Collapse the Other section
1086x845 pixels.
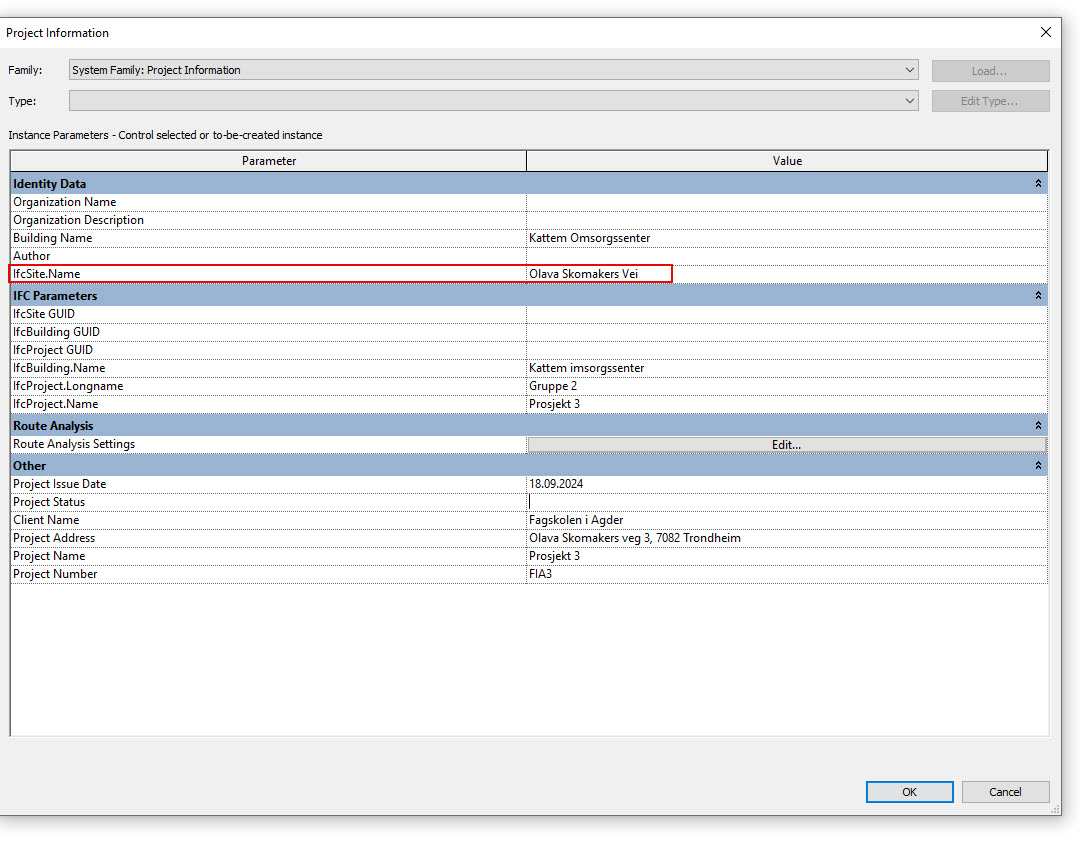coord(1038,465)
